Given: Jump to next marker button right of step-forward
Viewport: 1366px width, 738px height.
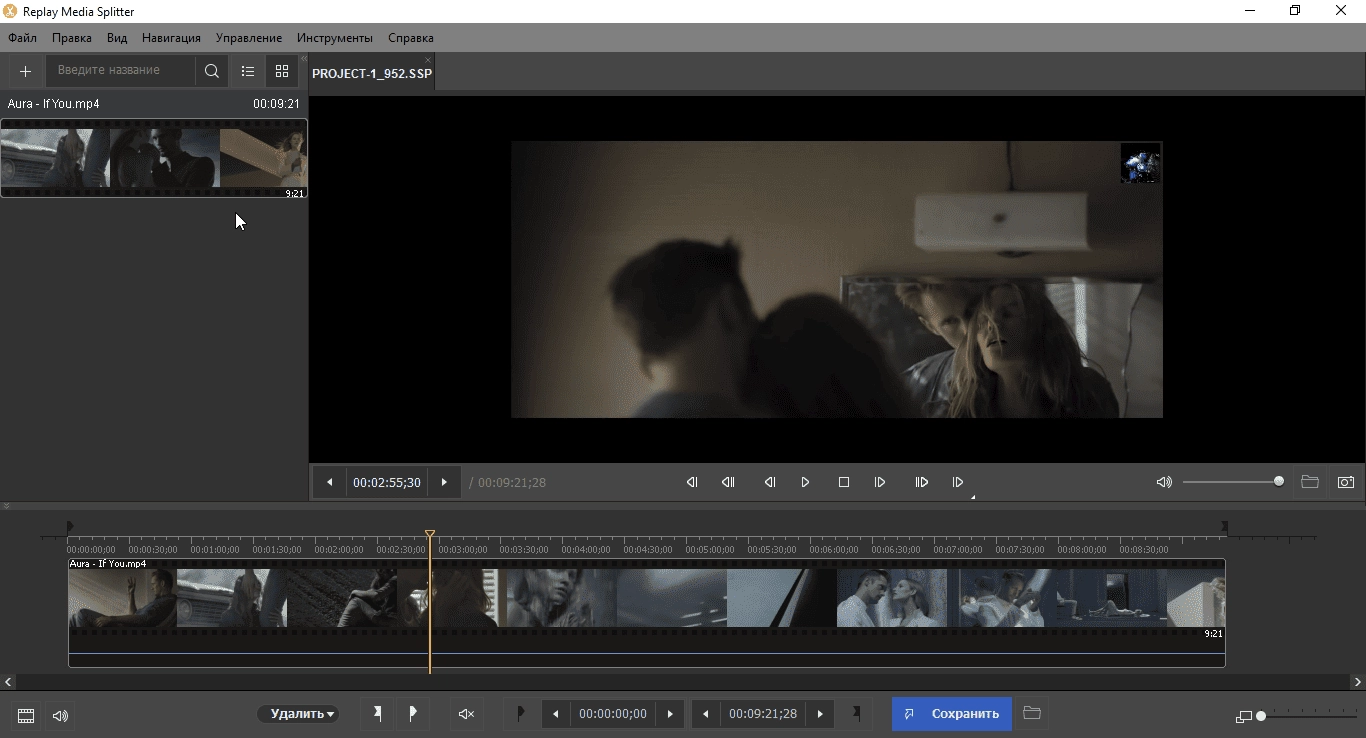Looking at the screenshot, I should coord(922,482).
